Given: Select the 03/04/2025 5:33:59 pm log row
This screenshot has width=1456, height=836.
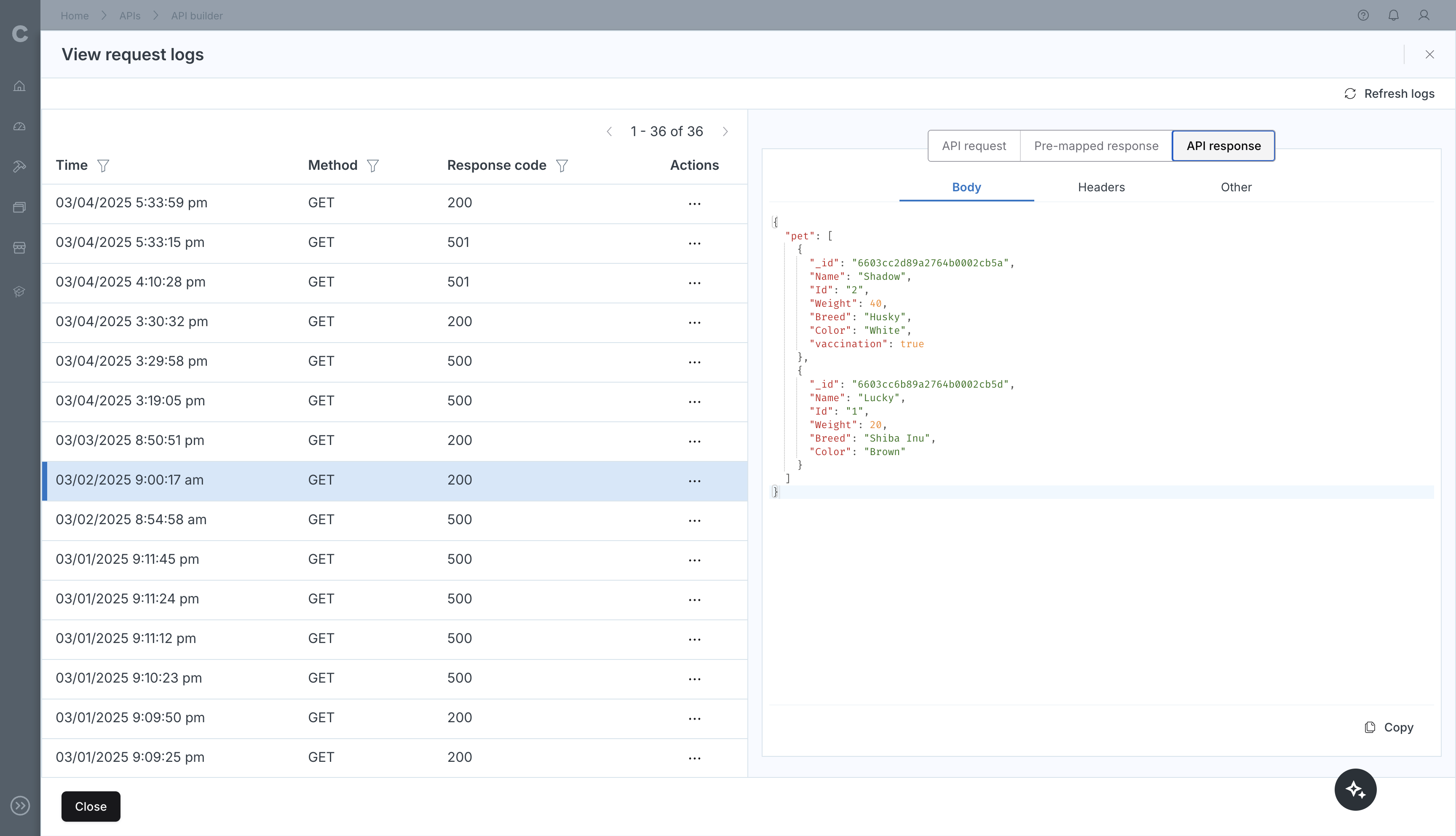Looking at the screenshot, I should tap(394, 203).
